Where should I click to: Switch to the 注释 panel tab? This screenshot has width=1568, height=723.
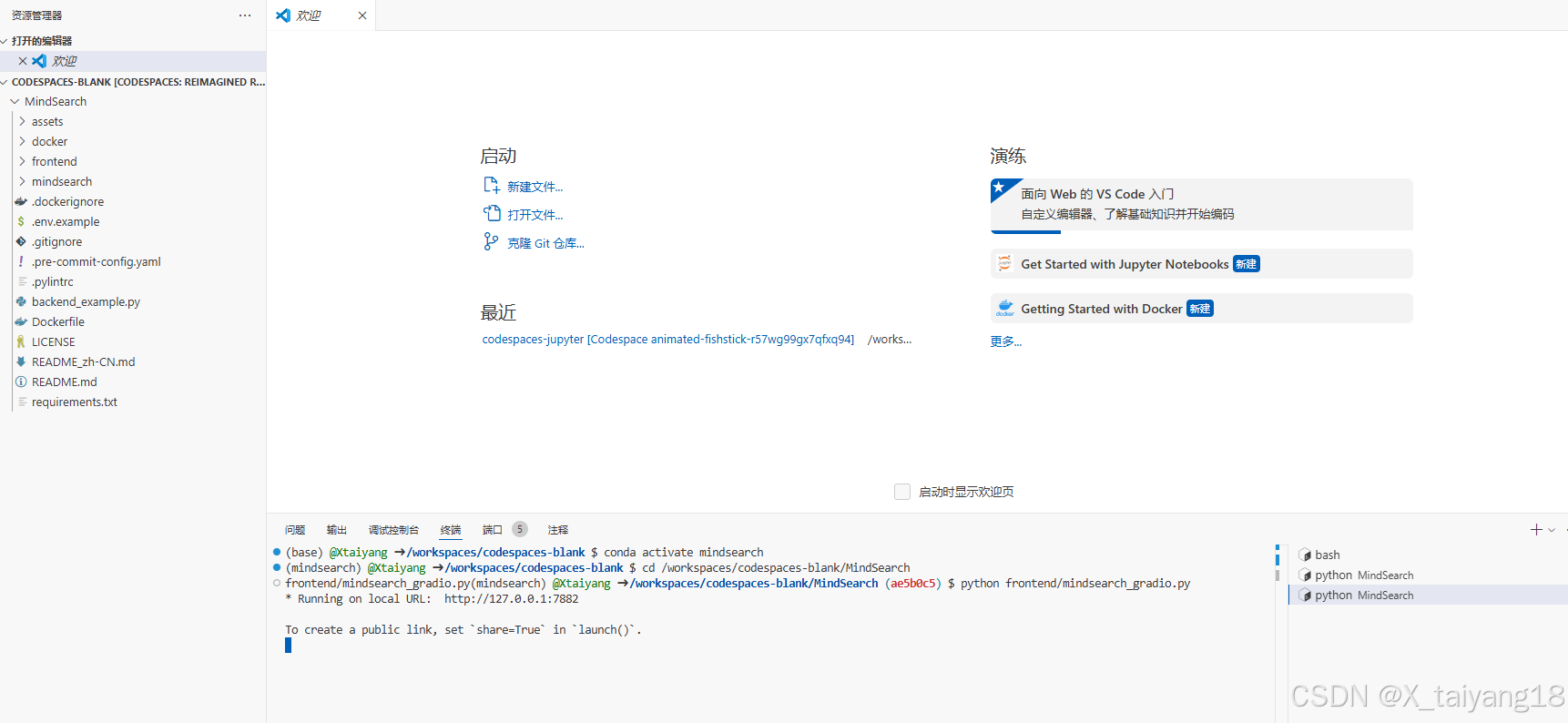pos(558,530)
